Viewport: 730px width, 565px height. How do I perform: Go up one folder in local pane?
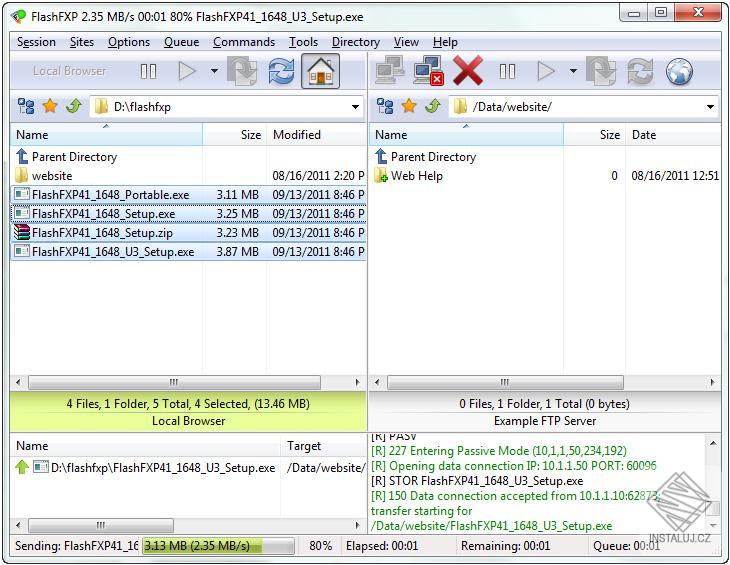[74, 107]
